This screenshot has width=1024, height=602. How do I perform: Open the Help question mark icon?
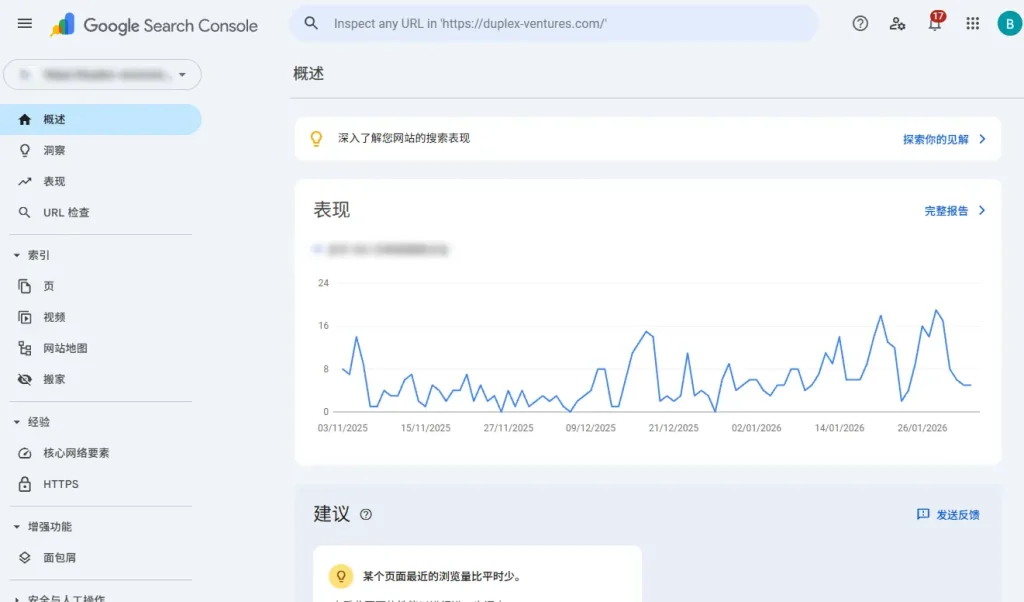860,23
